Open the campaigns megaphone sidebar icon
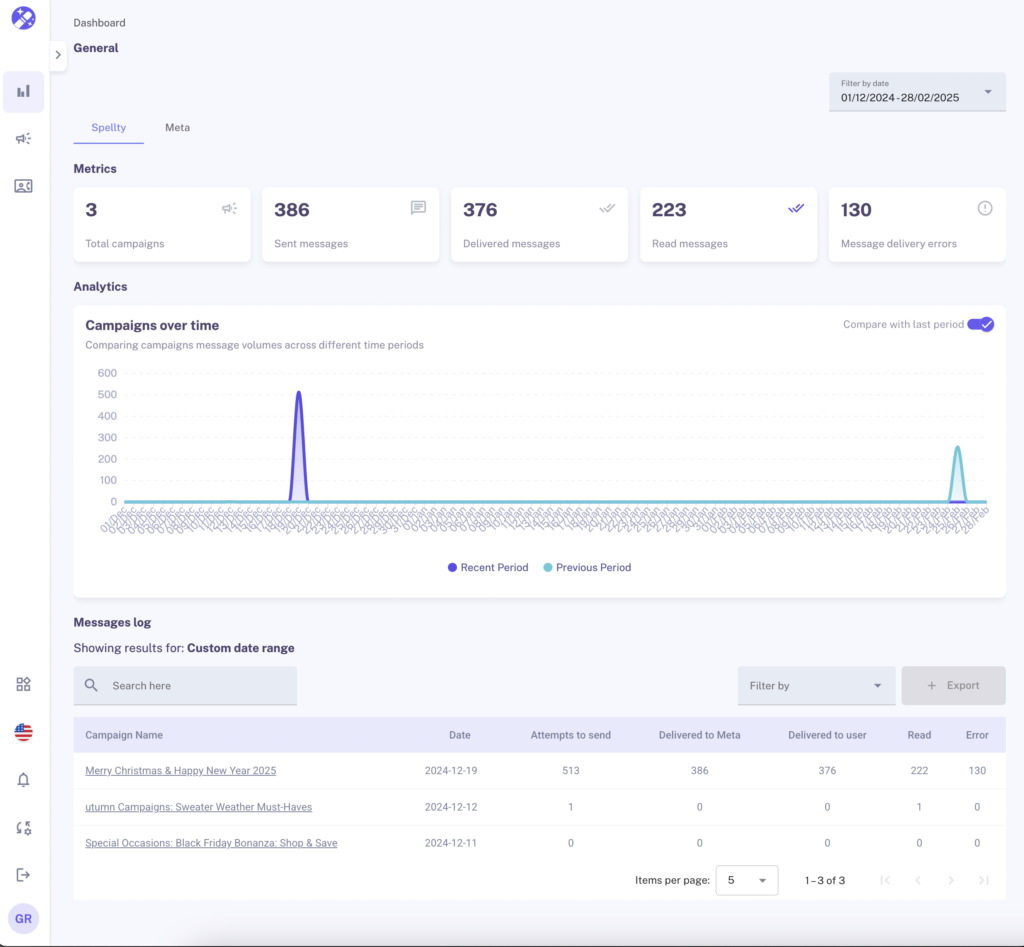The height and width of the screenshot is (947, 1024). 23,139
